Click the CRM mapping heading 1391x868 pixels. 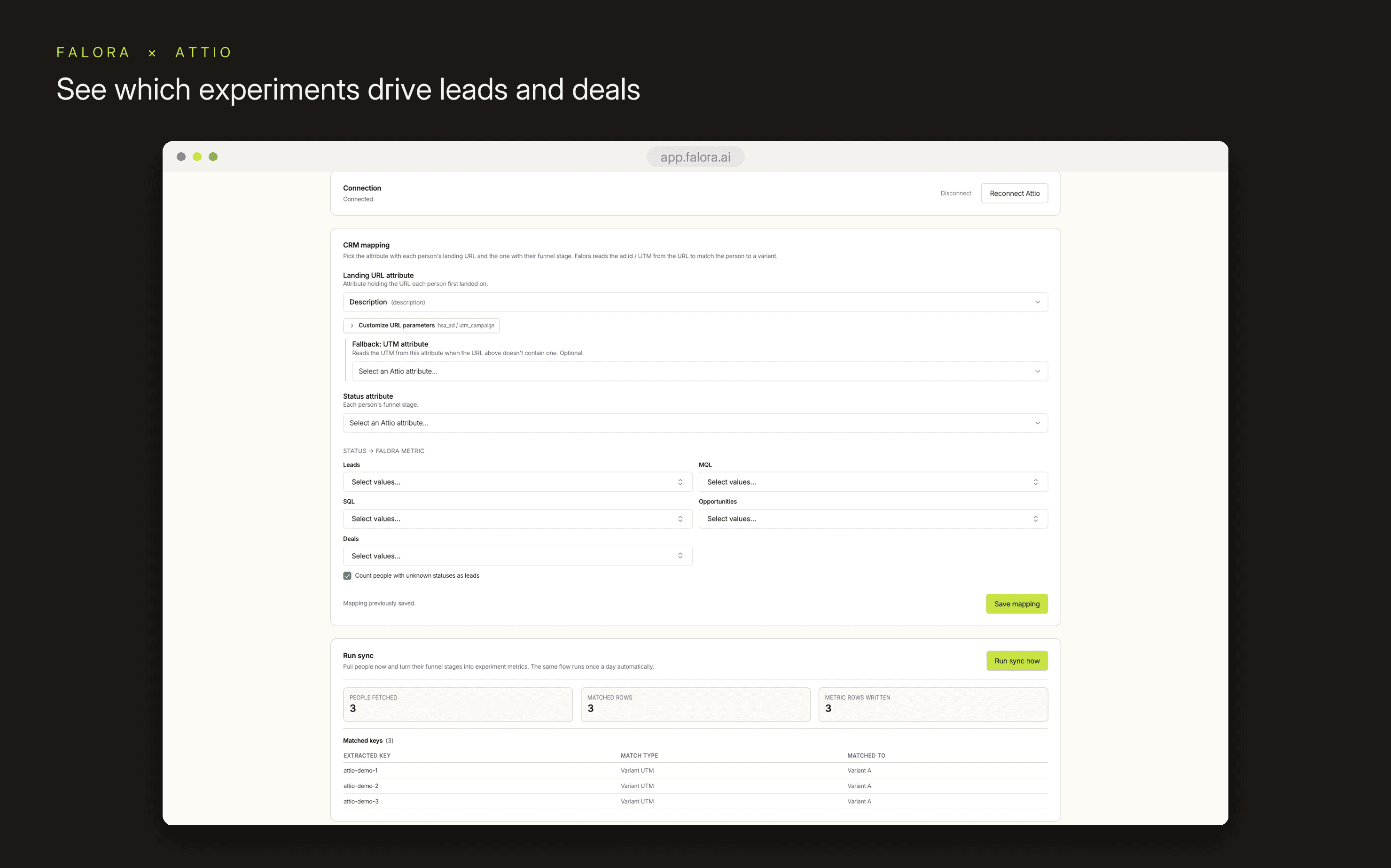366,245
